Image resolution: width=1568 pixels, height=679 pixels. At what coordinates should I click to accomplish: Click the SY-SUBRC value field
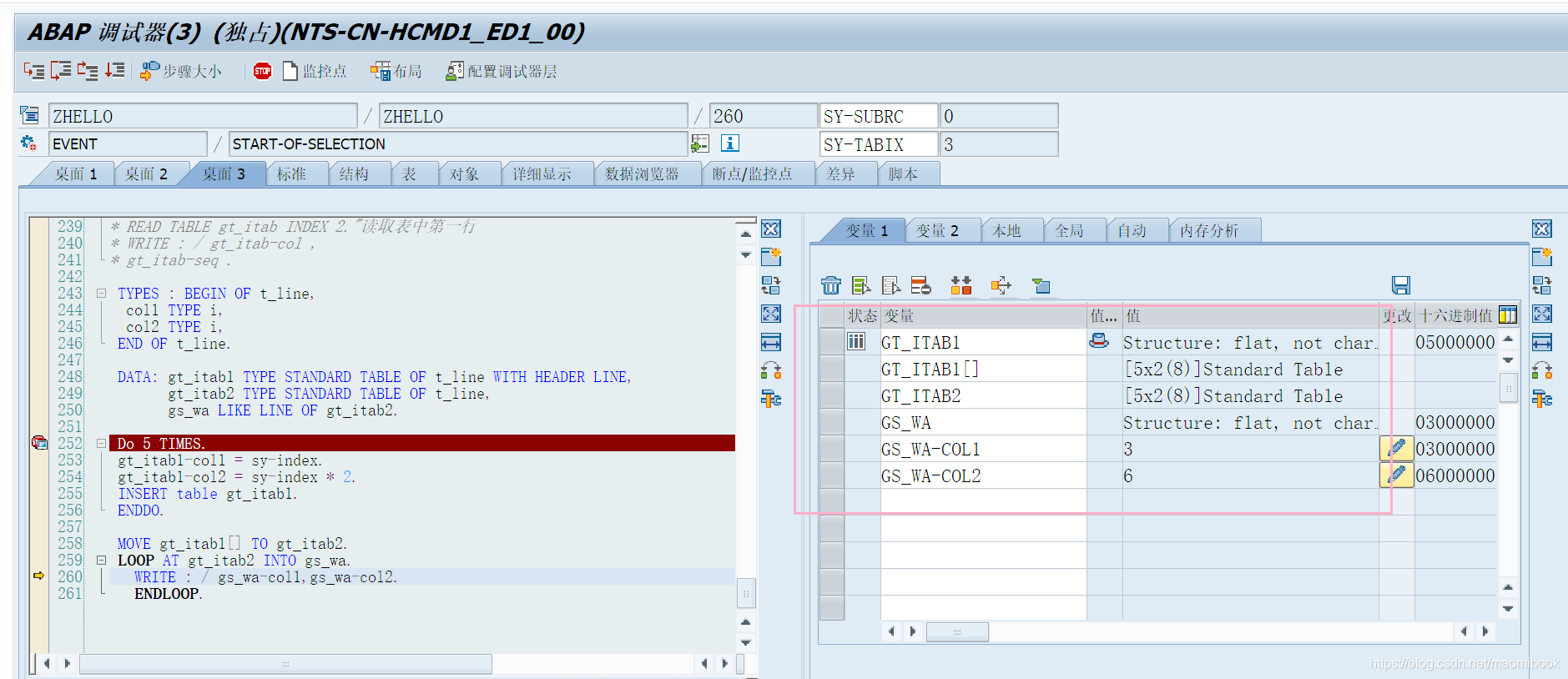click(x=999, y=116)
